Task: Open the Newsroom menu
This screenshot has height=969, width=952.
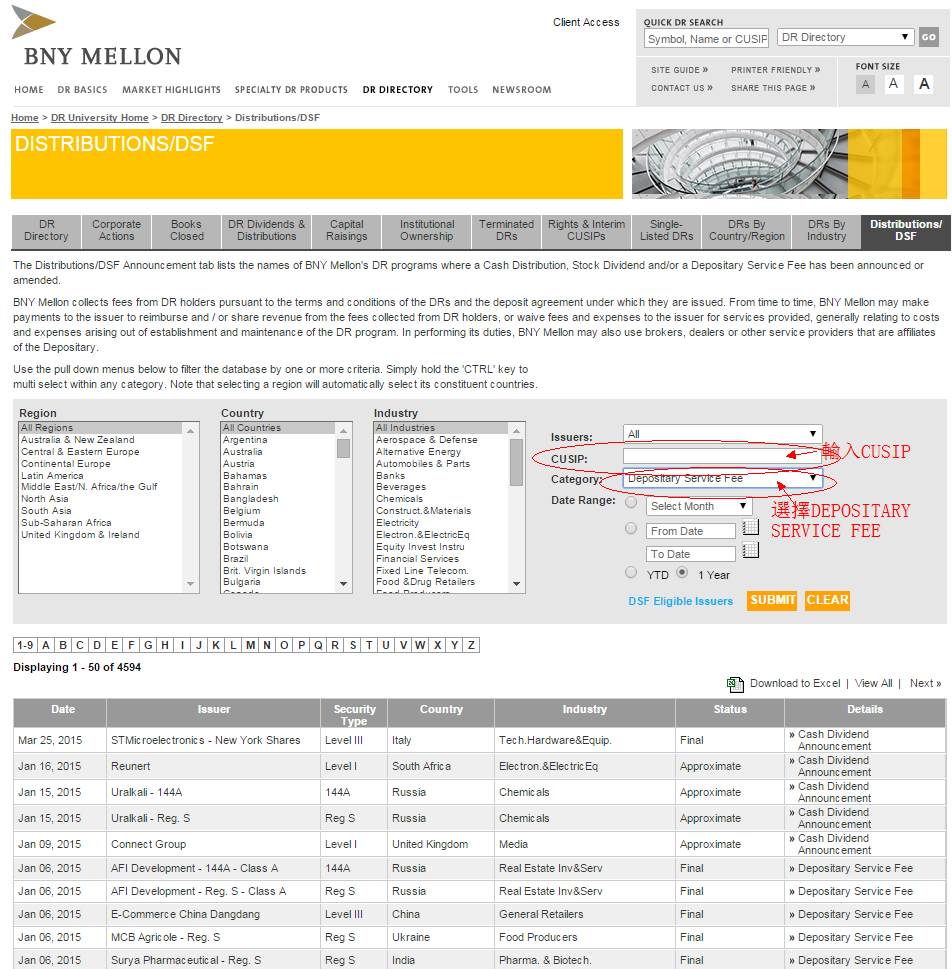Action: coord(522,90)
